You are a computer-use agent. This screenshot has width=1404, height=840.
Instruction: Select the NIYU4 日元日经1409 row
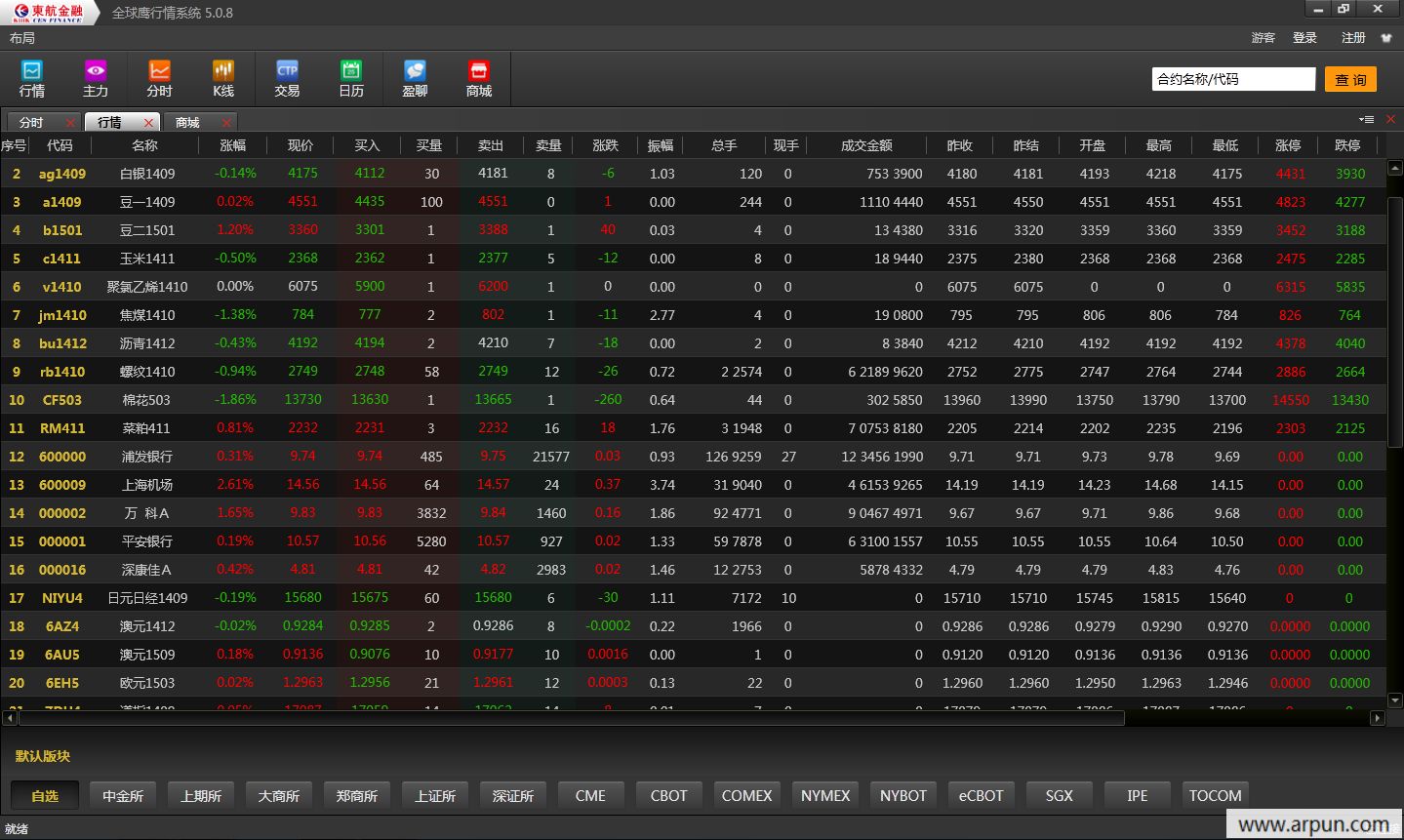point(693,598)
